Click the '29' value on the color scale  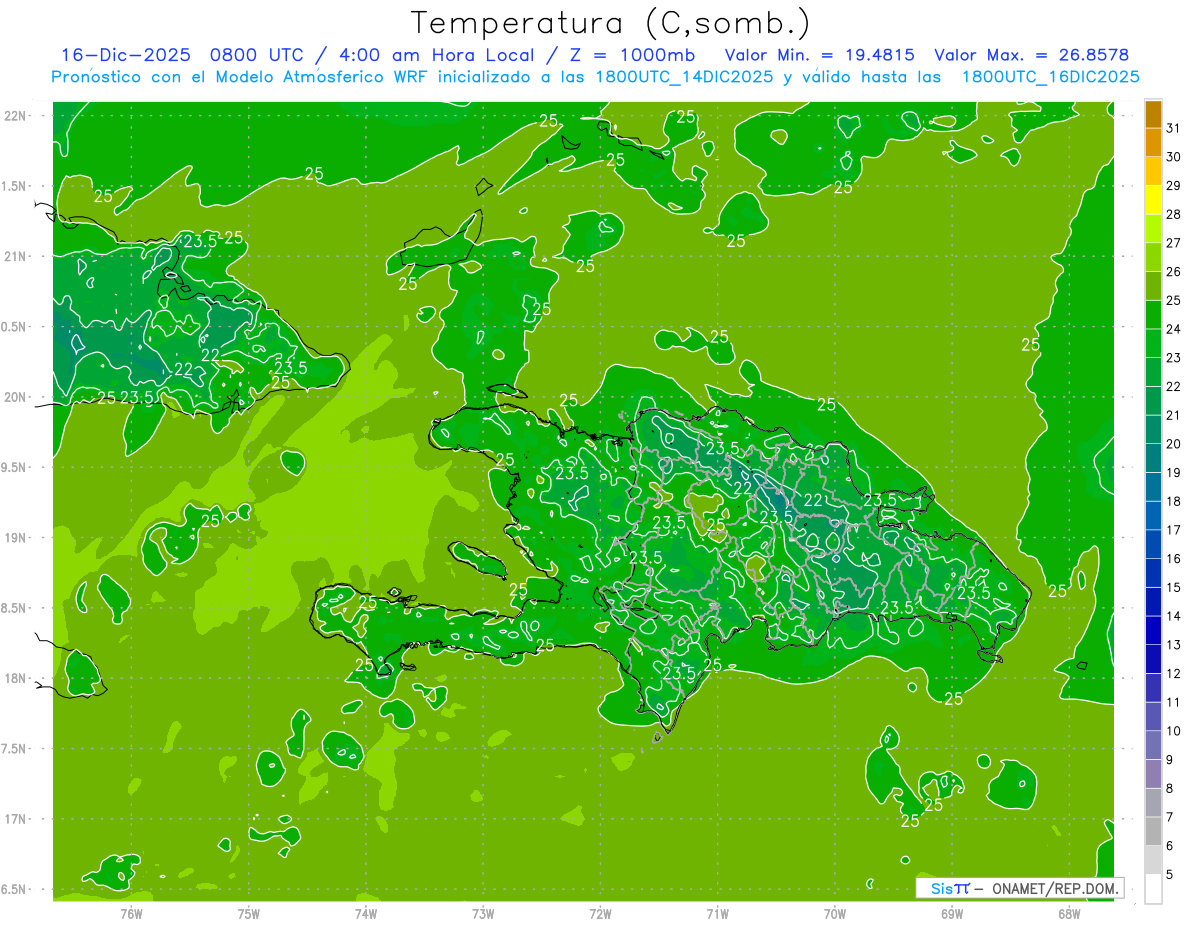[1174, 185]
